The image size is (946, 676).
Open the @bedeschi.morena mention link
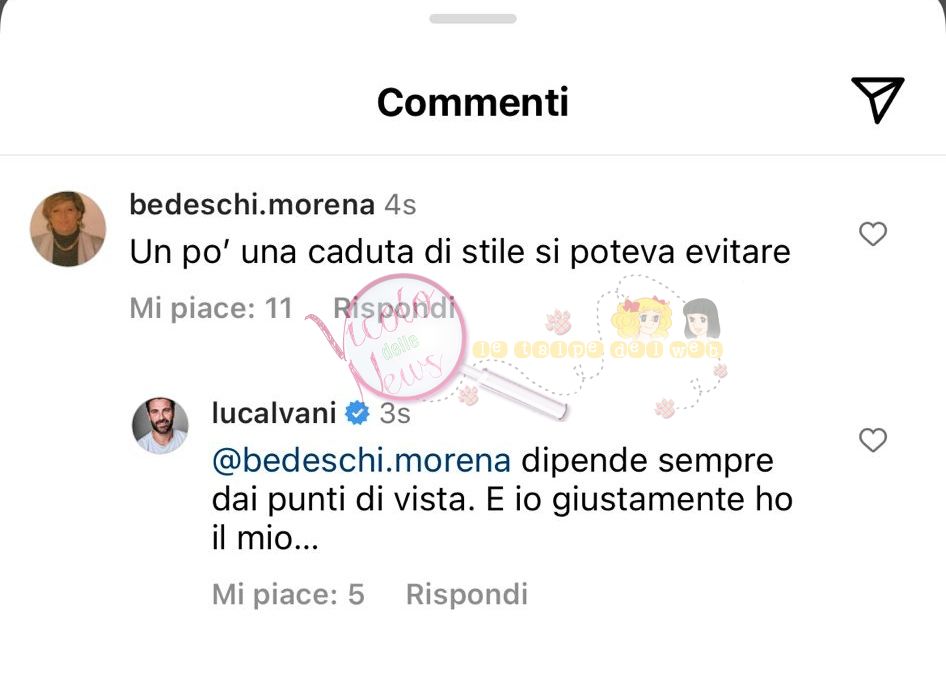(361, 461)
